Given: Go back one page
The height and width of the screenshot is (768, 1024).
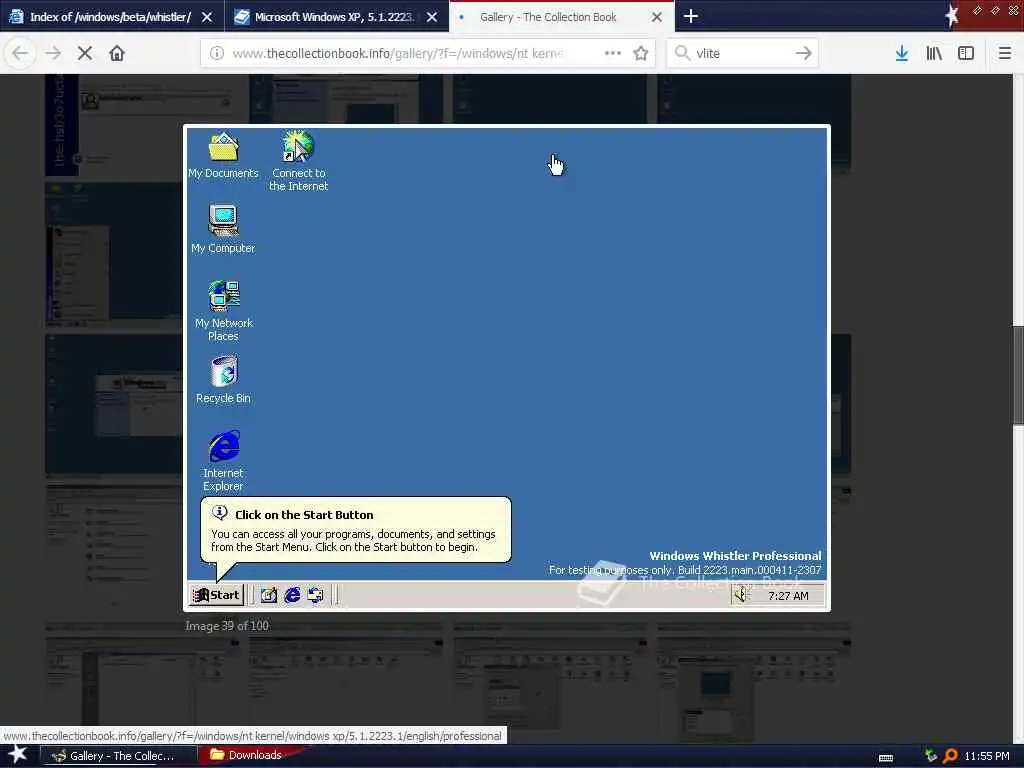Looking at the screenshot, I should (x=20, y=53).
